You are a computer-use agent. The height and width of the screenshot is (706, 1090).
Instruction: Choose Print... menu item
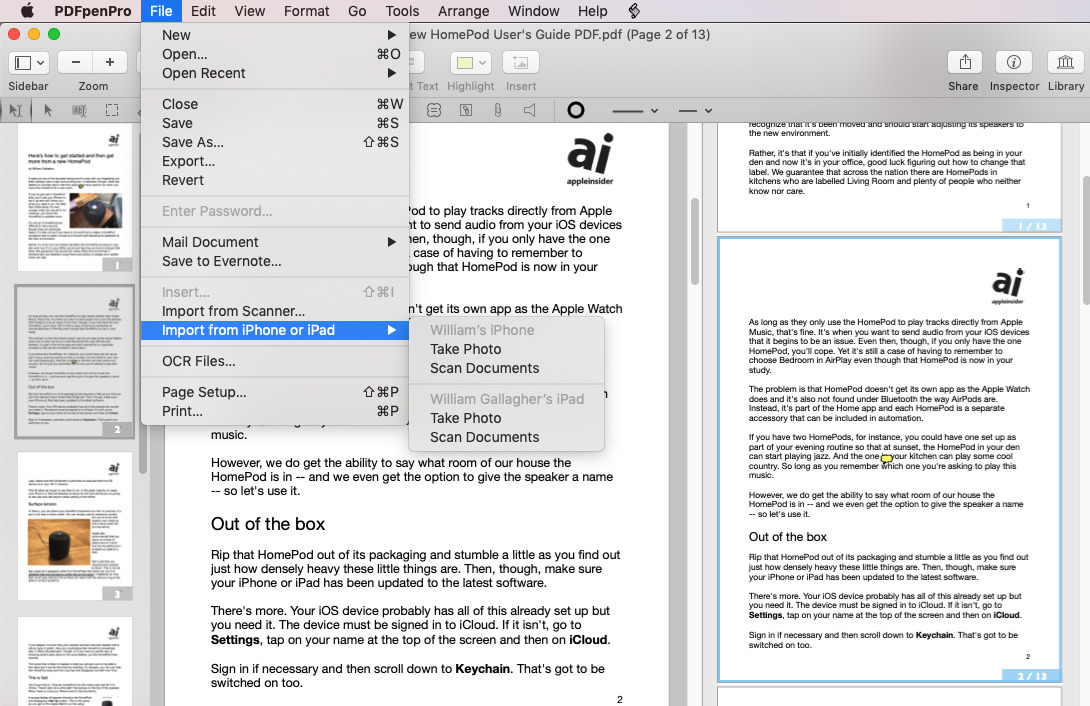(x=275, y=411)
